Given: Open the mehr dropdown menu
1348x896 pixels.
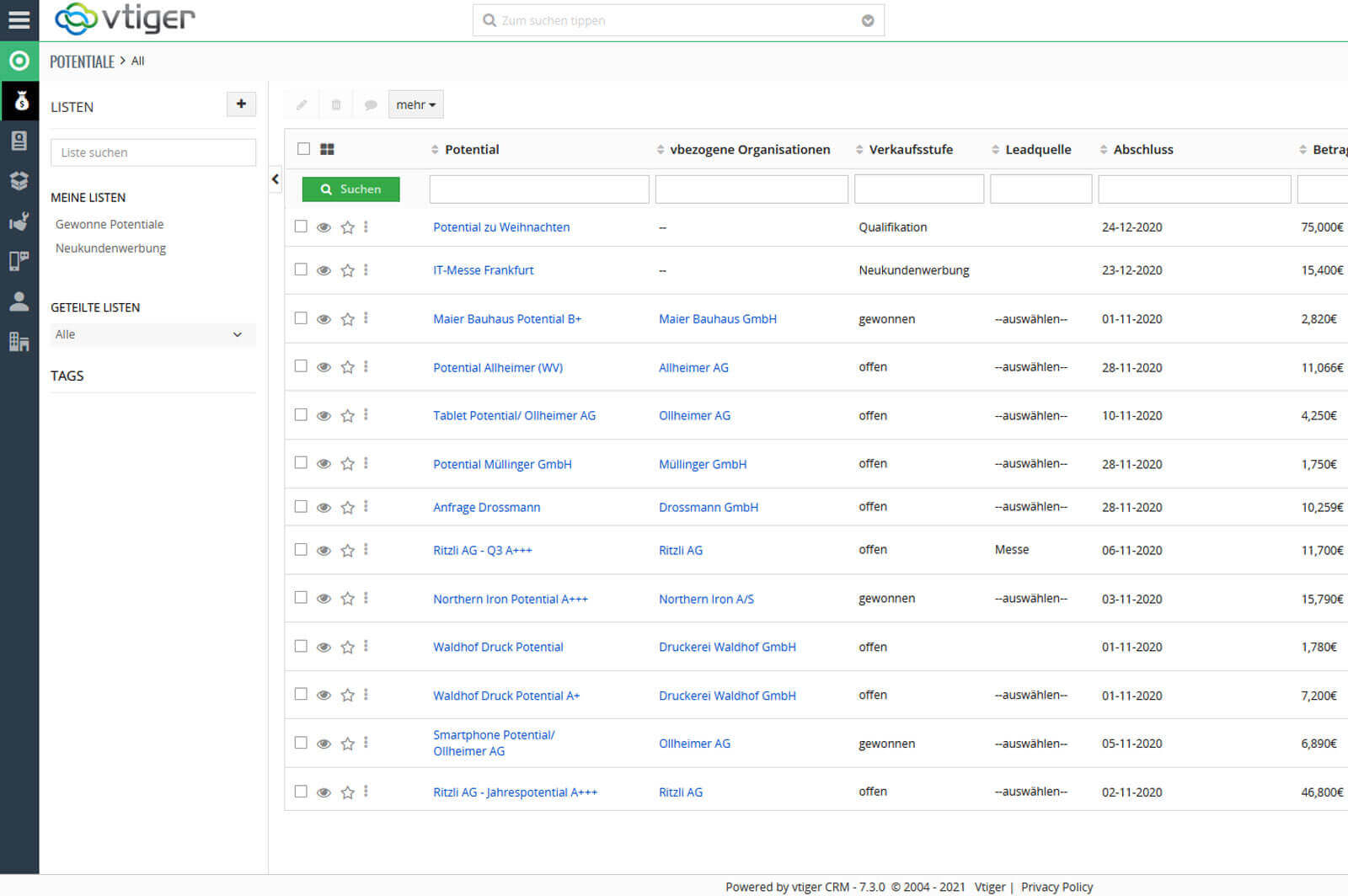Looking at the screenshot, I should [415, 104].
